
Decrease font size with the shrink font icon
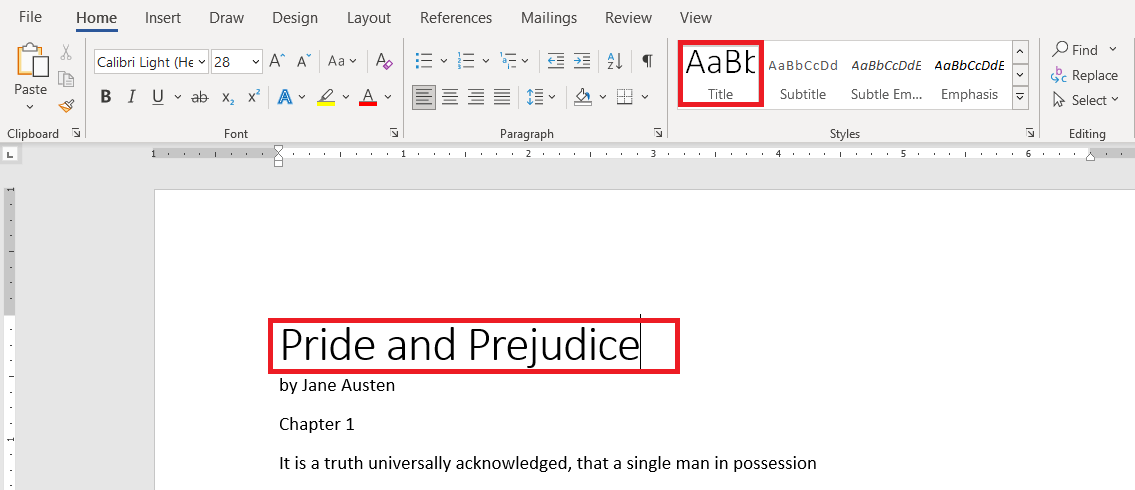pos(304,62)
